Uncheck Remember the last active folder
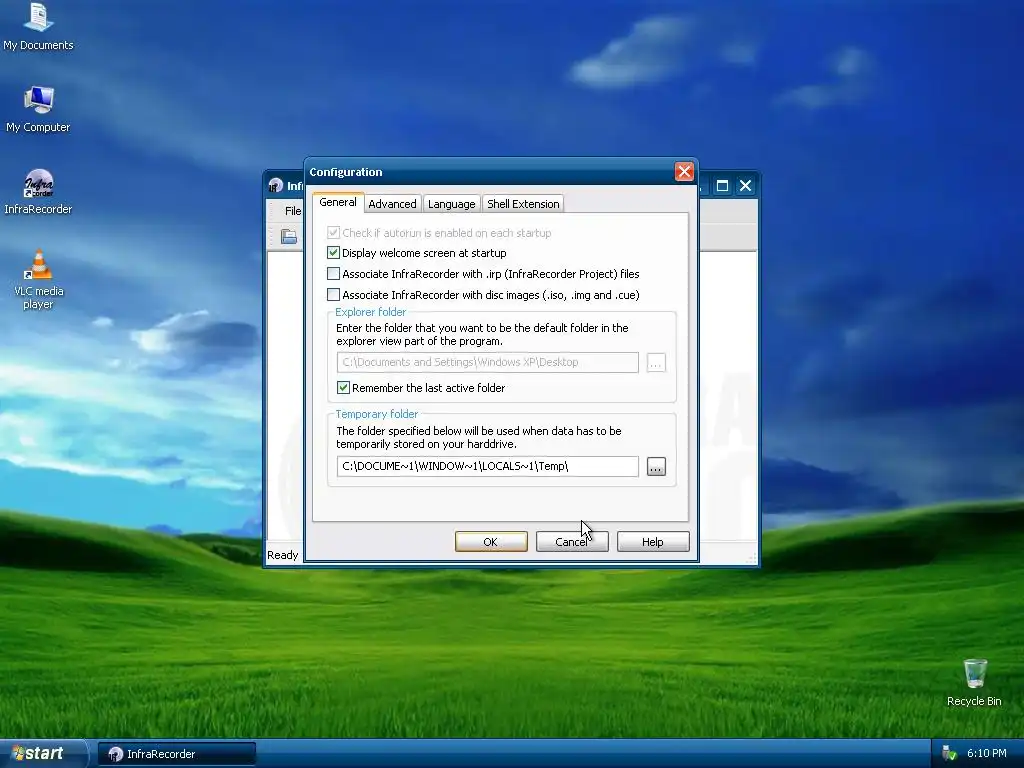 (x=344, y=387)
